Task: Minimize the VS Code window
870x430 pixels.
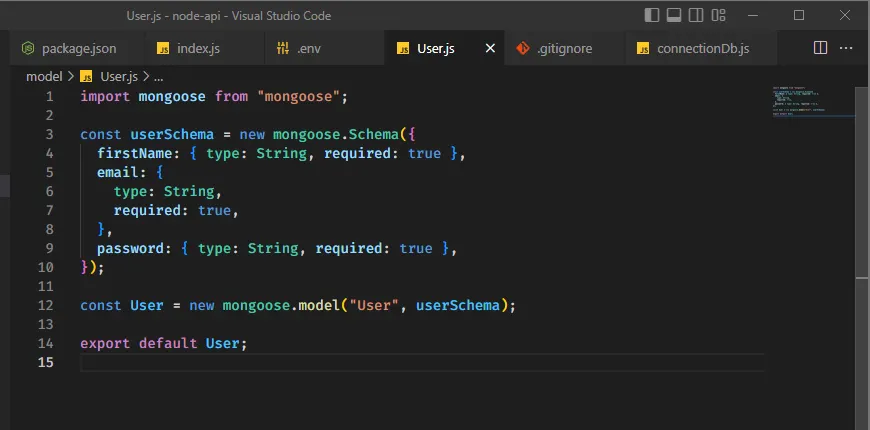Action: (x=753, y=15)
